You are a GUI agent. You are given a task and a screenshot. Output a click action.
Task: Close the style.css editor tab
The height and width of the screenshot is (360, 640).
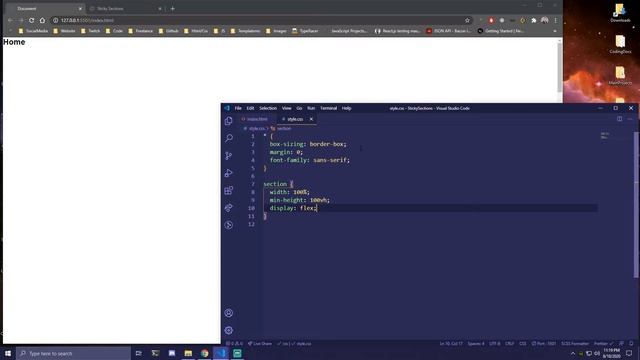pyautogui.click(x=311, y=119)
